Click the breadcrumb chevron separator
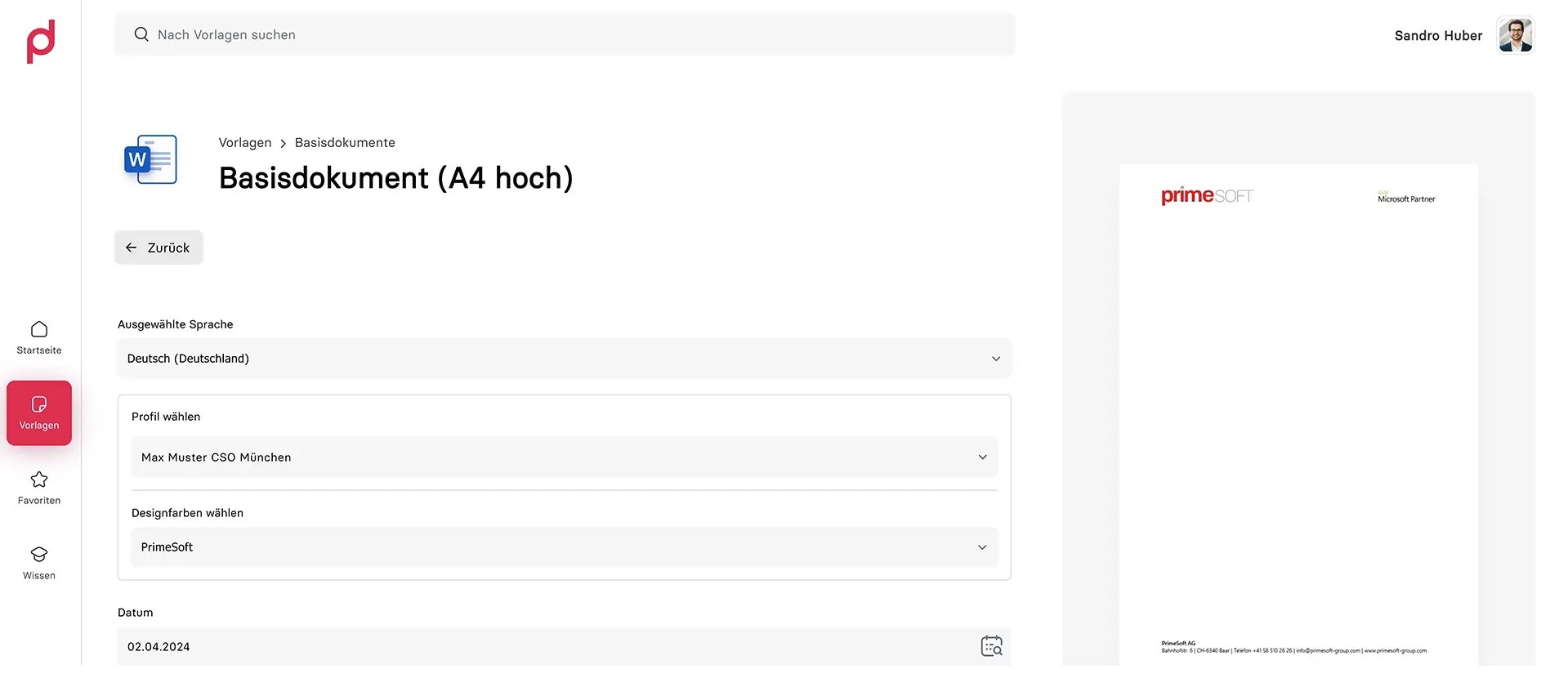 284,144
